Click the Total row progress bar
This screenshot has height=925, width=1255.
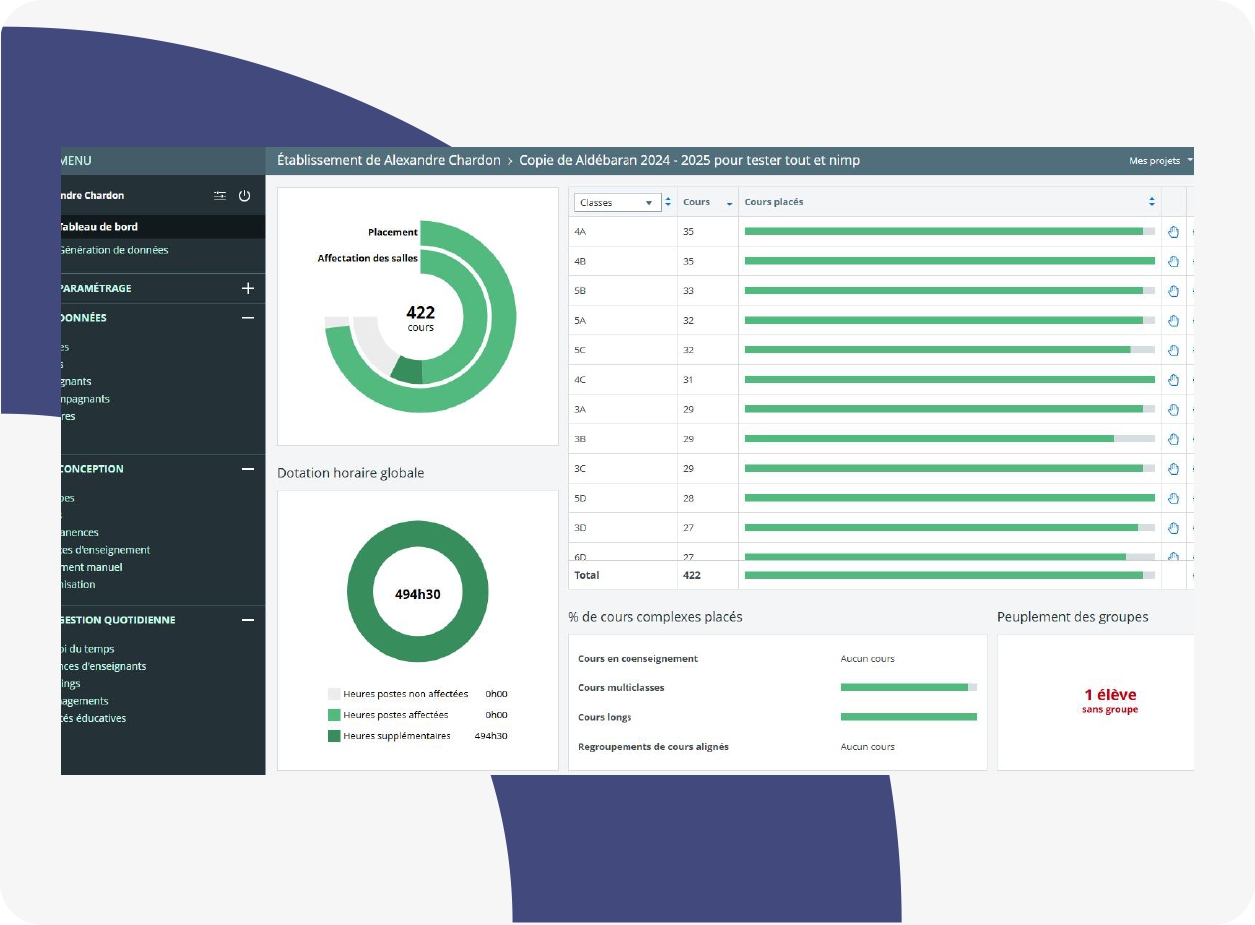click(x=950, y=575)
